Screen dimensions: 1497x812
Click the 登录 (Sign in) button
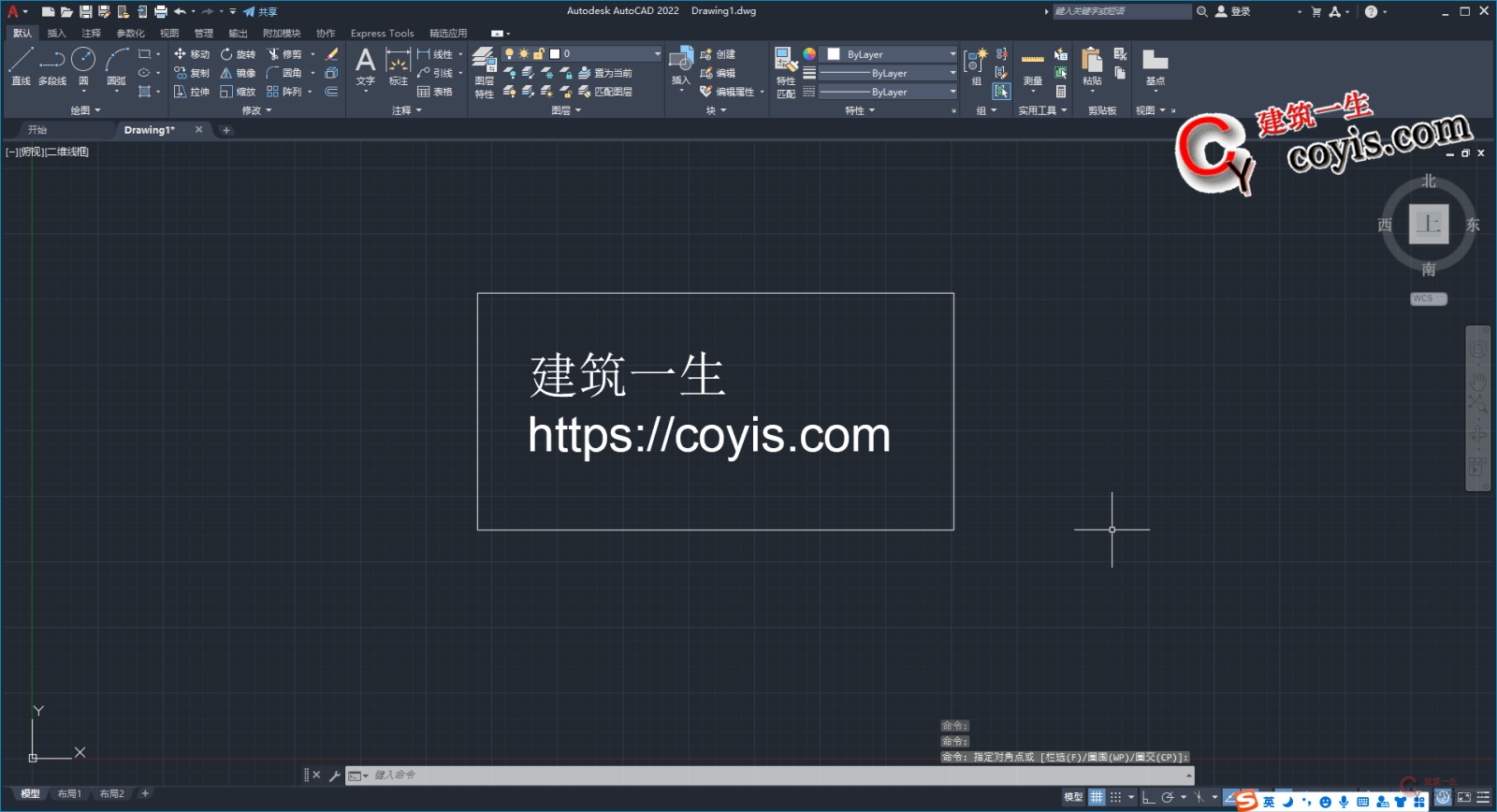pos(1233,11)
